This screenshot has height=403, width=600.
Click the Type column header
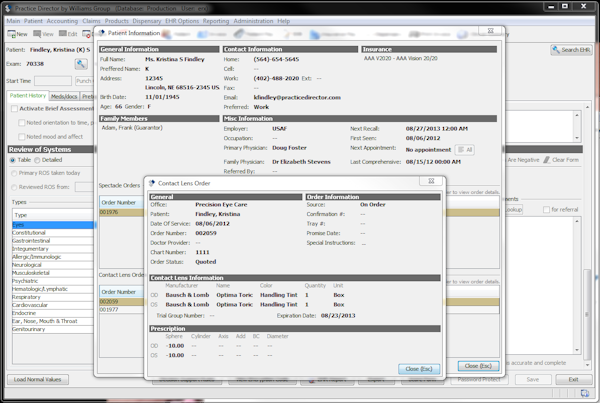[x=53, y=215]
